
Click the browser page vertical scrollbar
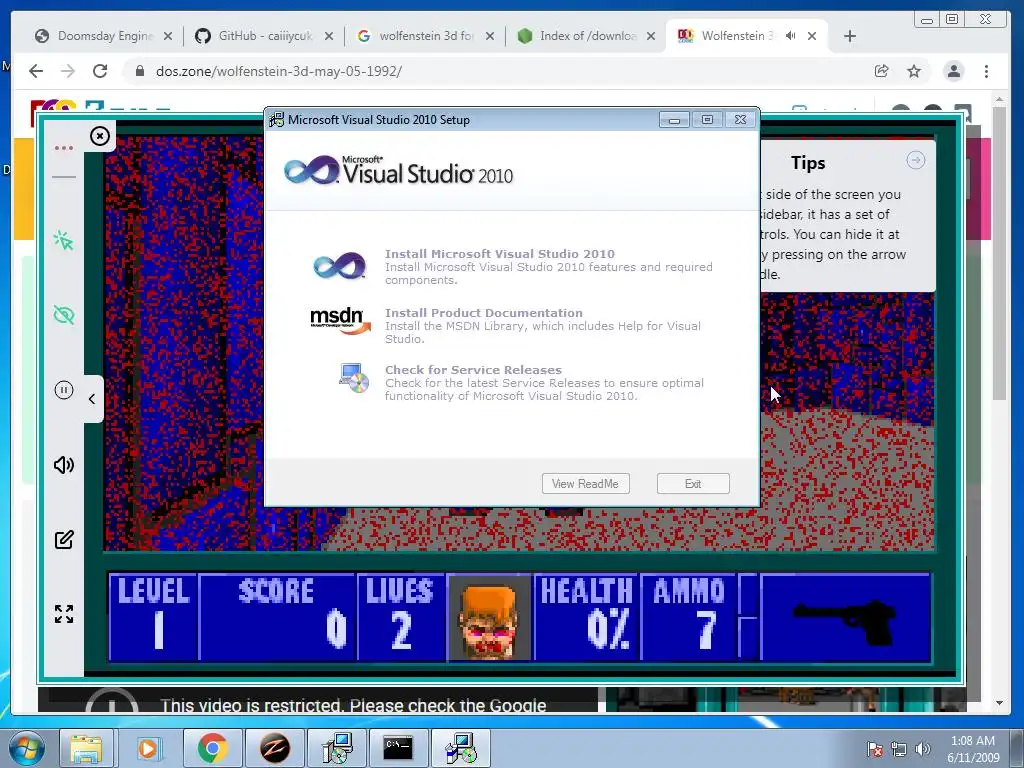(999, 253)
